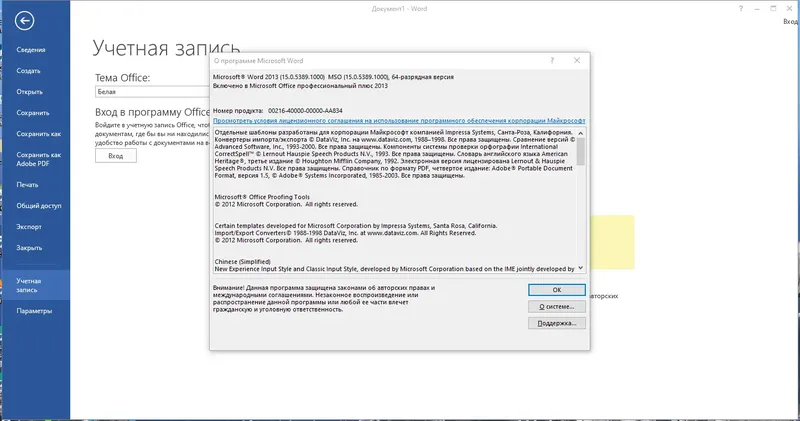Screen dimensions: 800x421
Task: Choose Сохранить in the sidebar
Action: [x=33, y=113]
